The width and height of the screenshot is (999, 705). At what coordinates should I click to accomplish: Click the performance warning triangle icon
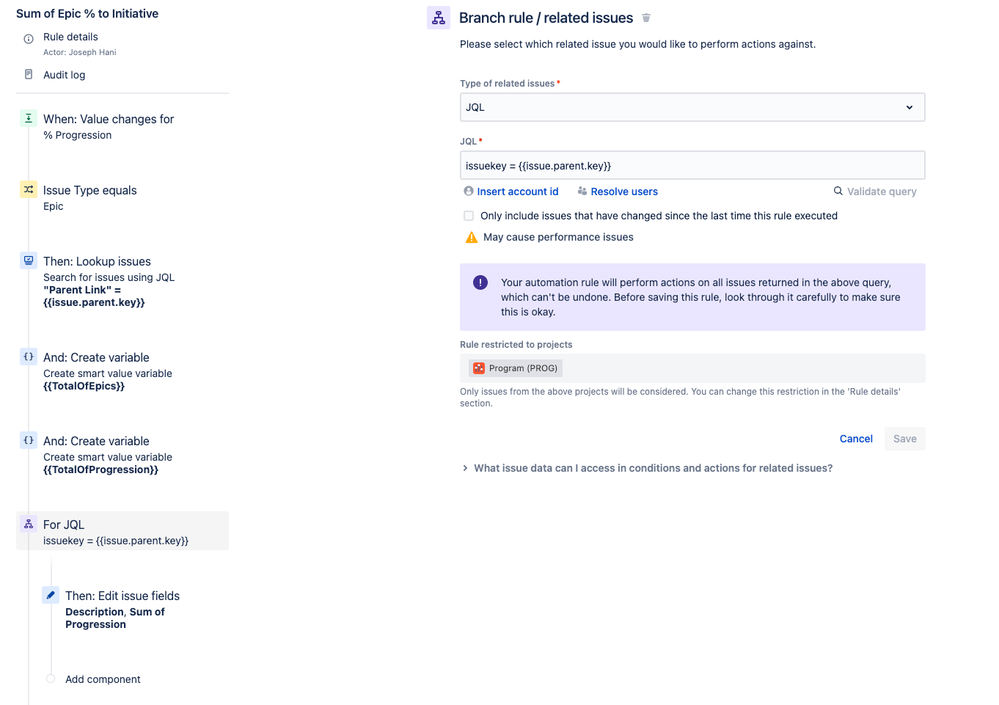coord(471,238)
